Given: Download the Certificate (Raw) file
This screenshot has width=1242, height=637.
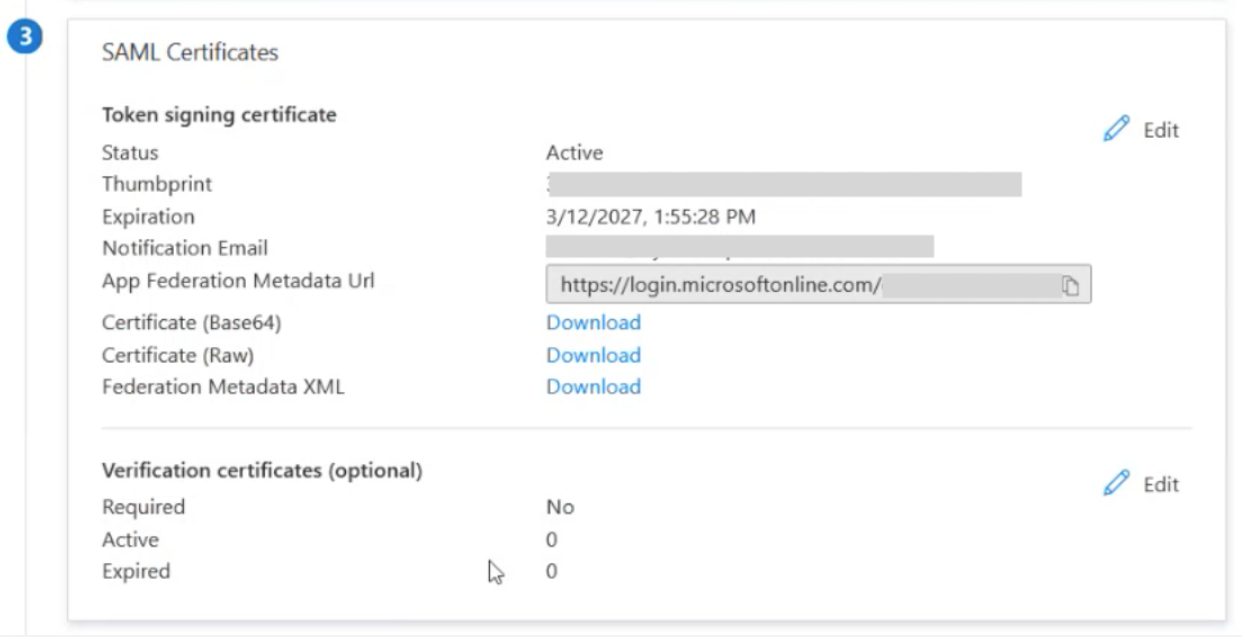Looking at the screenshot, I should (593, 355).
